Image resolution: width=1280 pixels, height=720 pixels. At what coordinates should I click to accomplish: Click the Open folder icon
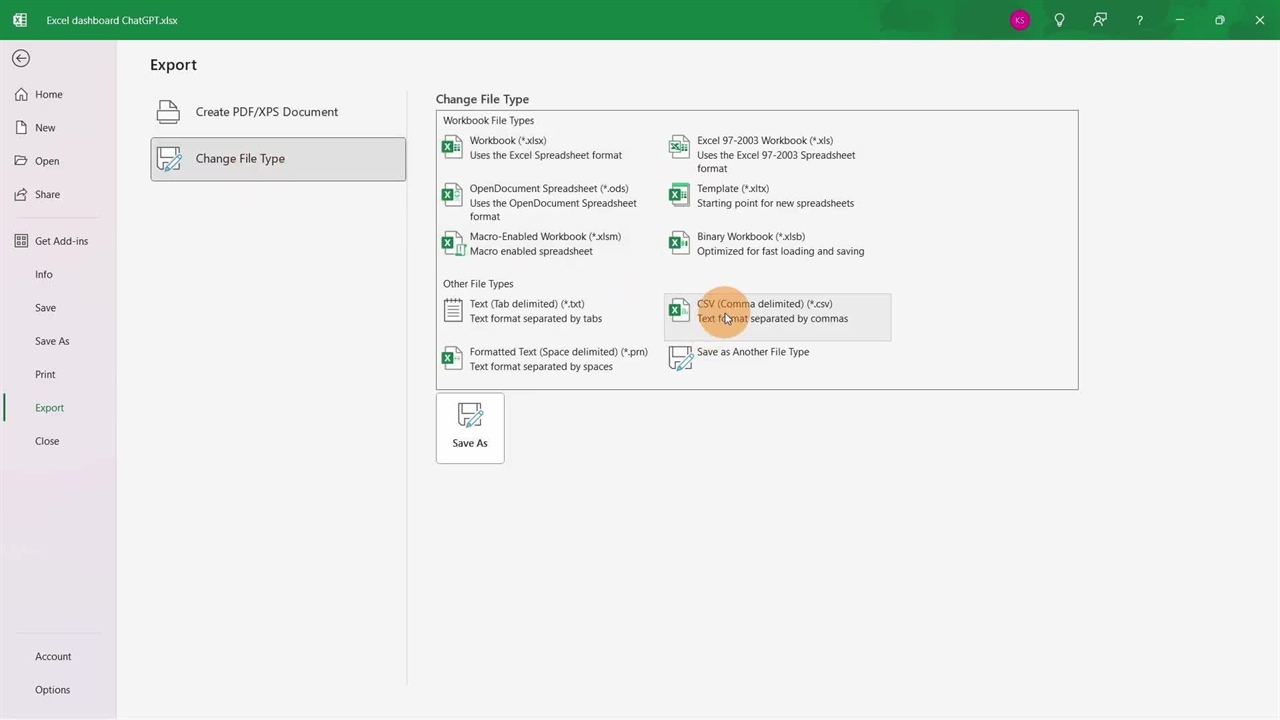(x=21, y=161)
